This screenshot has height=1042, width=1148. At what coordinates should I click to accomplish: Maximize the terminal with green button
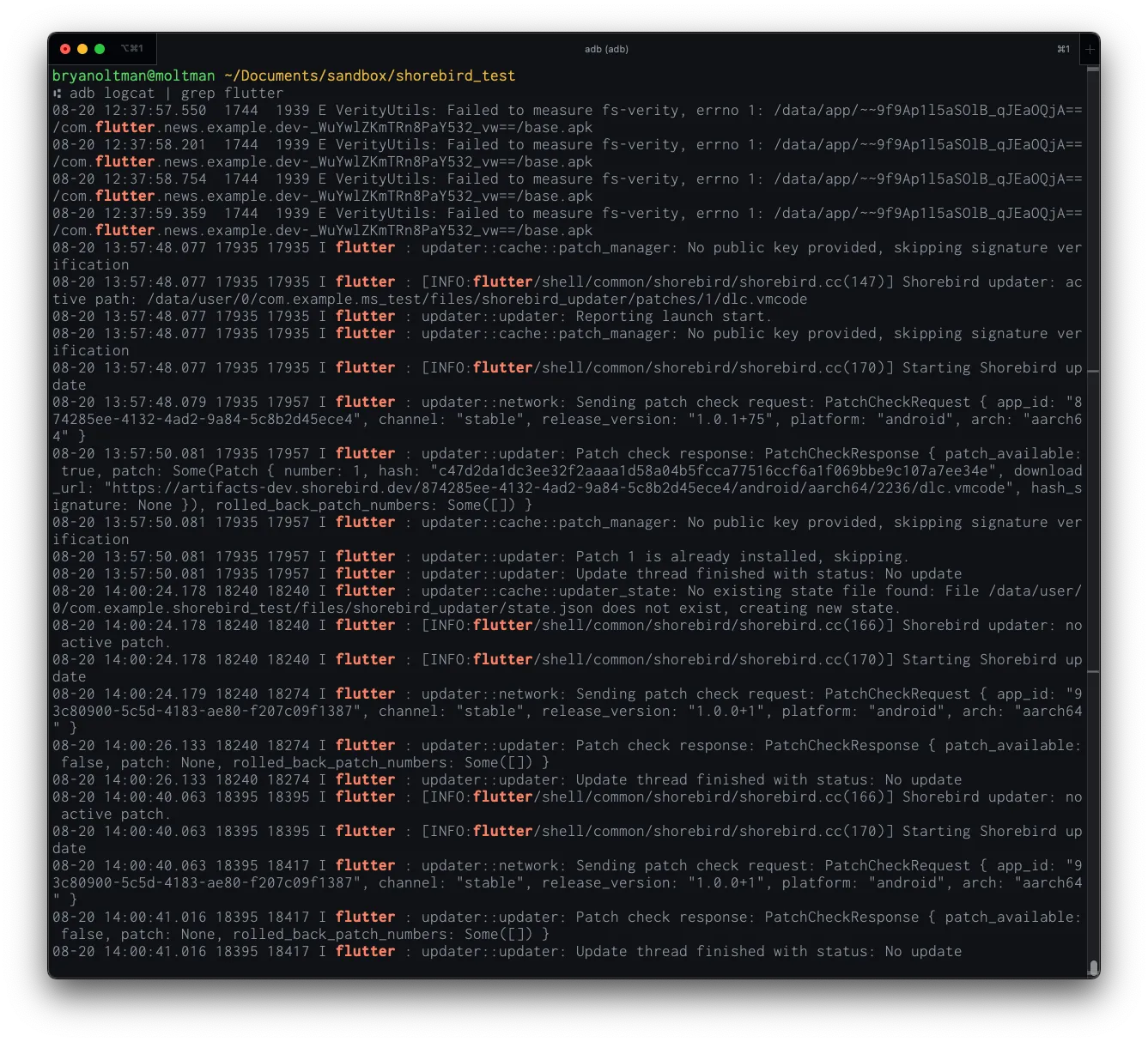100,49
